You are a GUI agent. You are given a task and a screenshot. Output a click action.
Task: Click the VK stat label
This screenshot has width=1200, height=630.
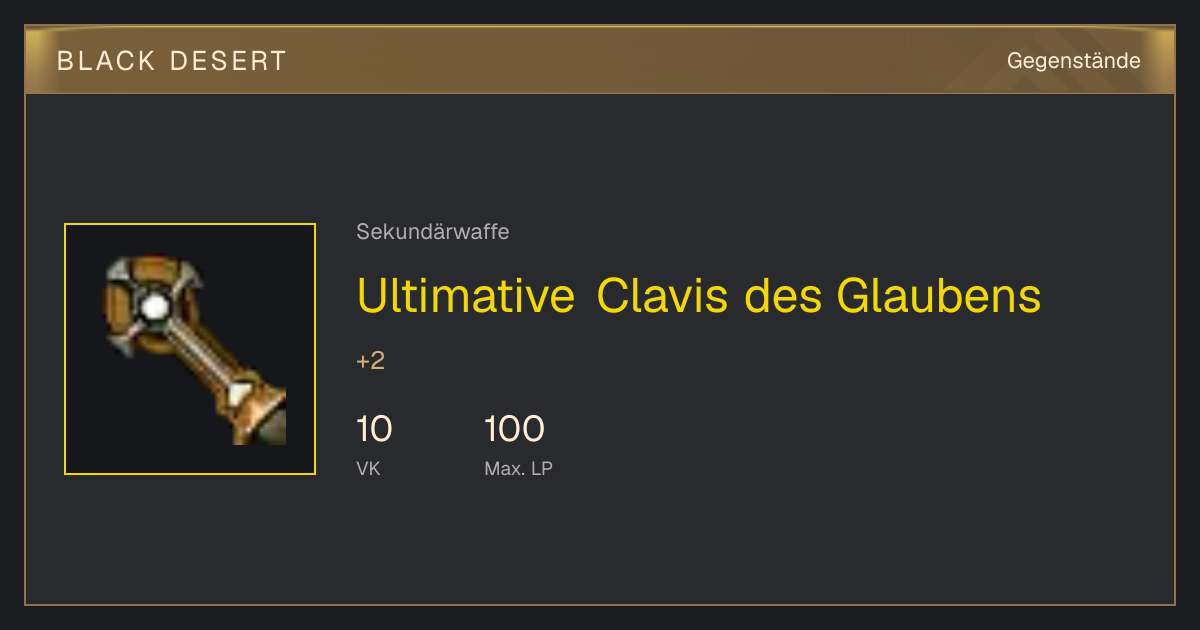coord(368,468)
